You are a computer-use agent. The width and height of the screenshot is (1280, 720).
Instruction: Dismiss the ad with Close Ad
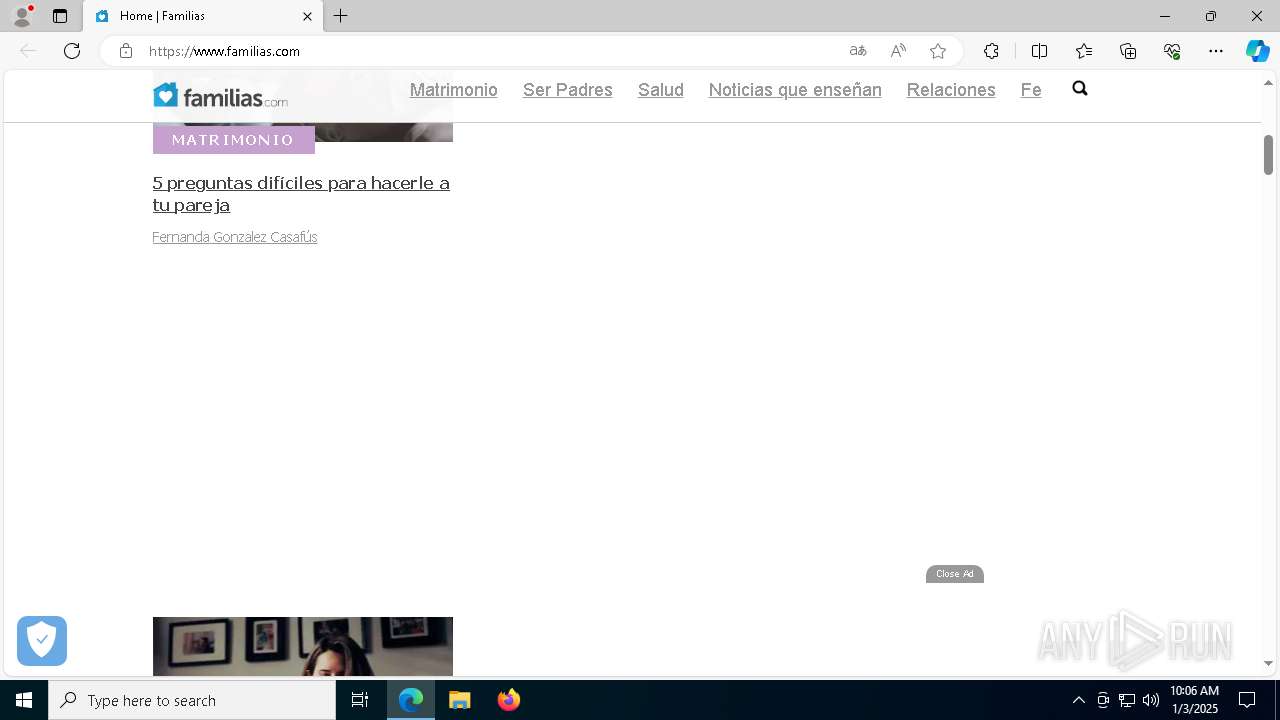(x=955, y=574)
